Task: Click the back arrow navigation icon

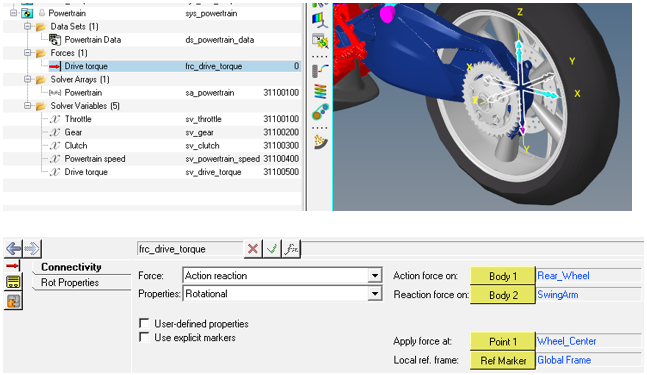Action: point(14,249)
